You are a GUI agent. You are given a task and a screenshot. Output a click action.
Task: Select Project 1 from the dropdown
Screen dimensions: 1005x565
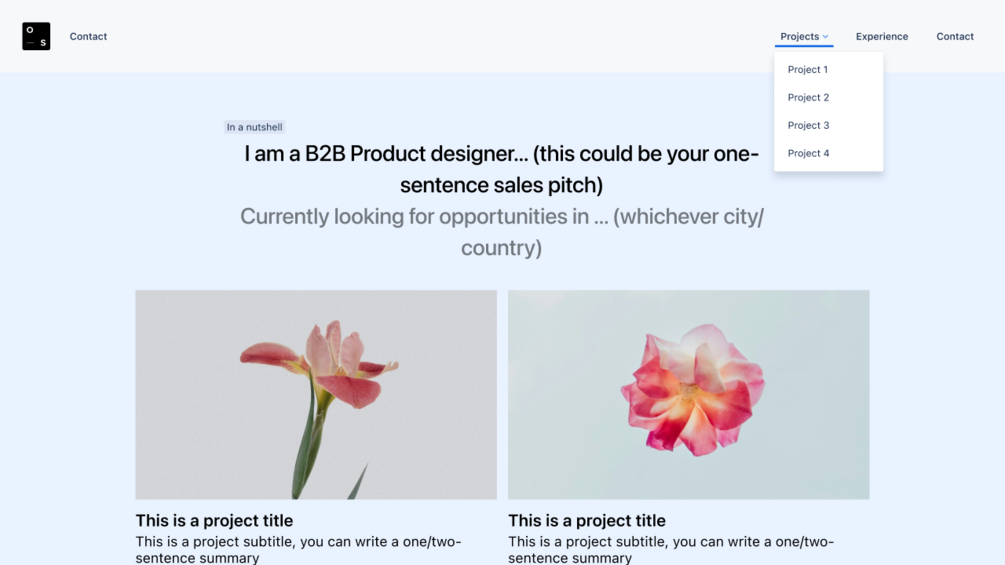click(x=807, y=70)
